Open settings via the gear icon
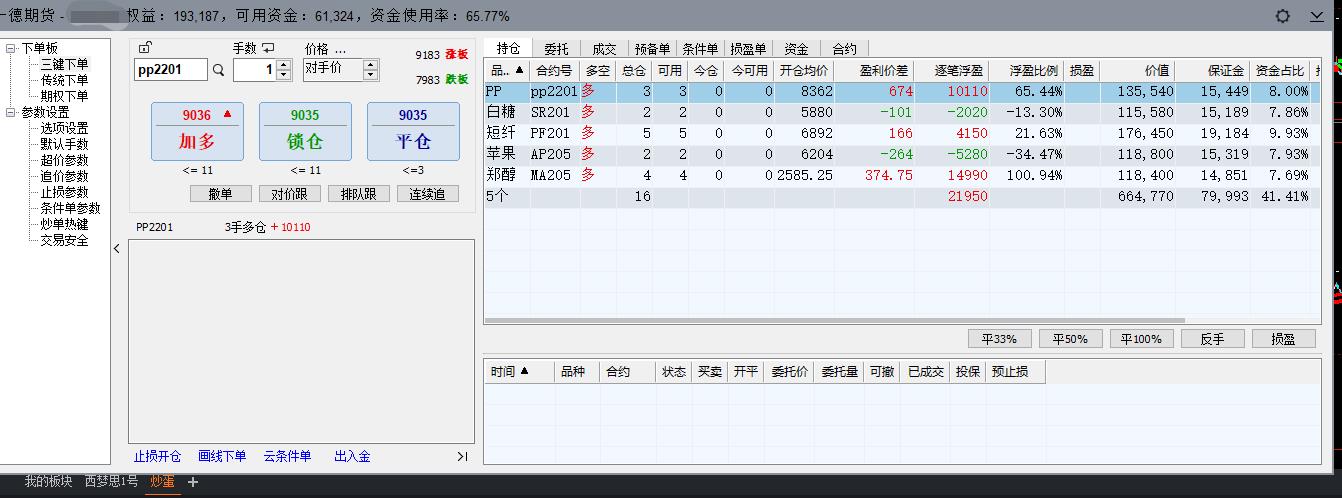The width and height of the screenshot is (1342, 498). (x=1283, y=16)
